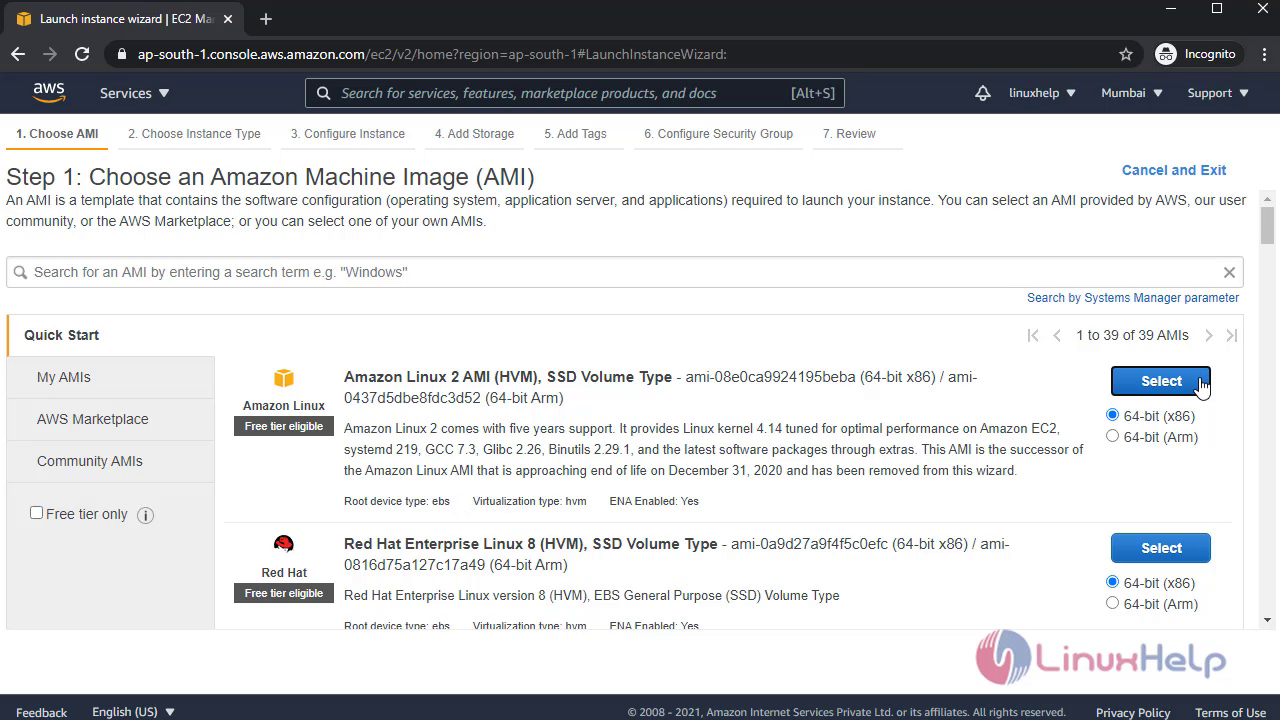Open the Feedback link in footer
Viewport: 1280px width, 720px height.
click(42, 712)
